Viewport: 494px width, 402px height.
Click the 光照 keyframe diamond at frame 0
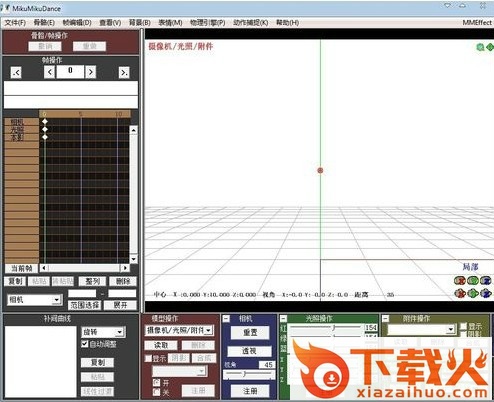pos(45,129)
